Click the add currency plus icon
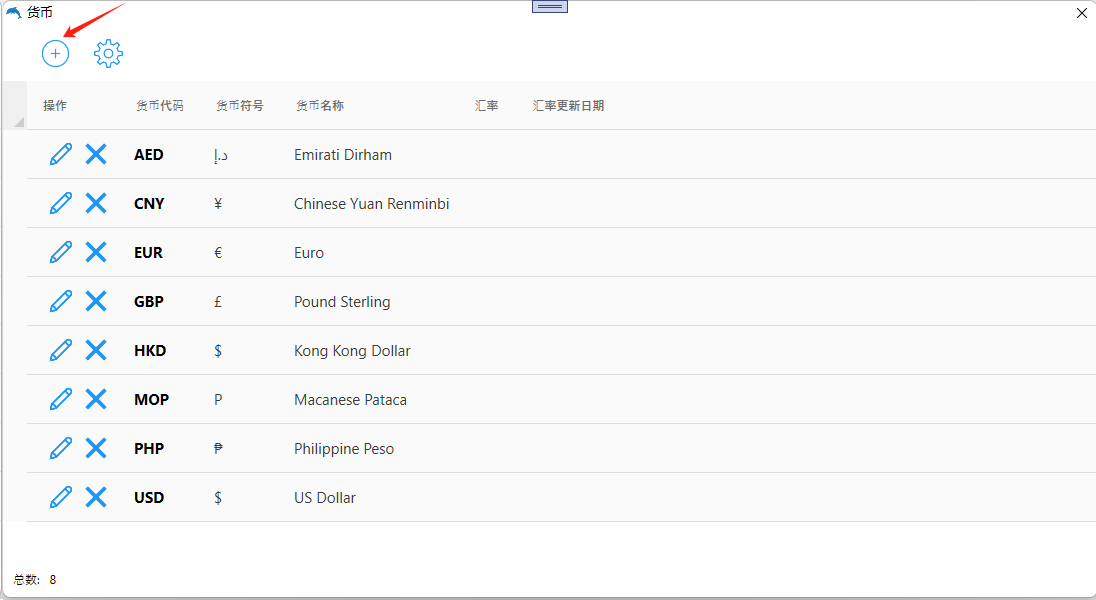Screen dimensions: 1096x600 (55, 53)
